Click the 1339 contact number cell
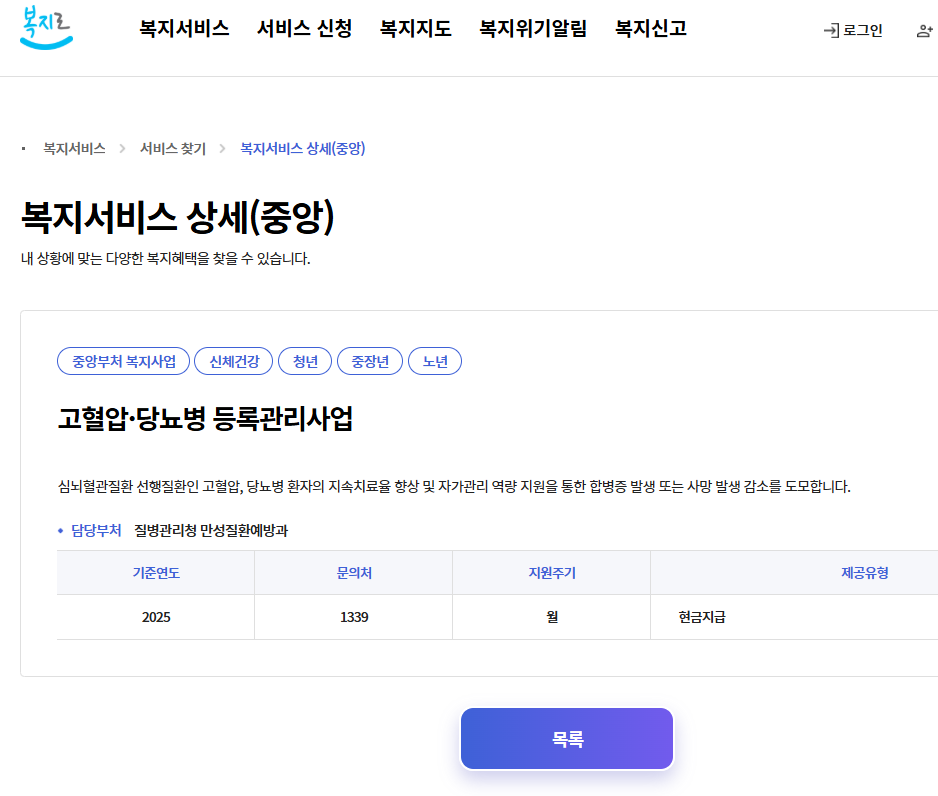This screenshot has height=796, width=938. coord(354,617)
